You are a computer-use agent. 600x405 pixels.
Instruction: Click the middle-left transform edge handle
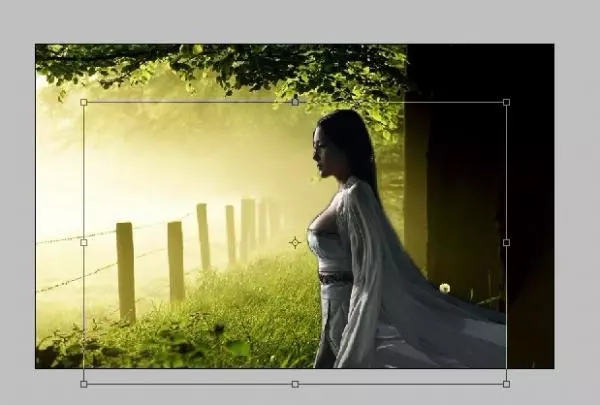tap(83, 242)
